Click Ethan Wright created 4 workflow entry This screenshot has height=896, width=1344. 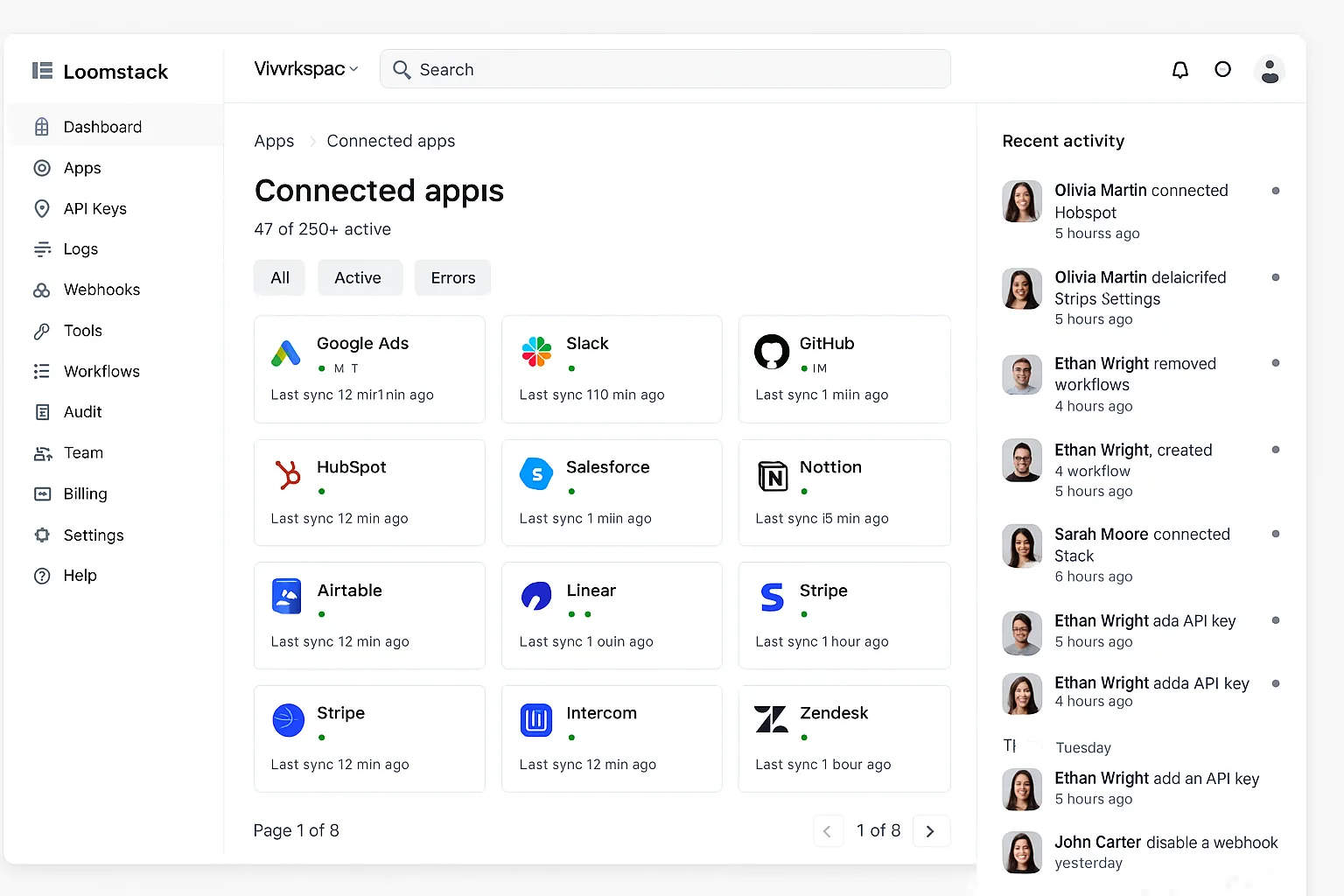point(1141,470)
